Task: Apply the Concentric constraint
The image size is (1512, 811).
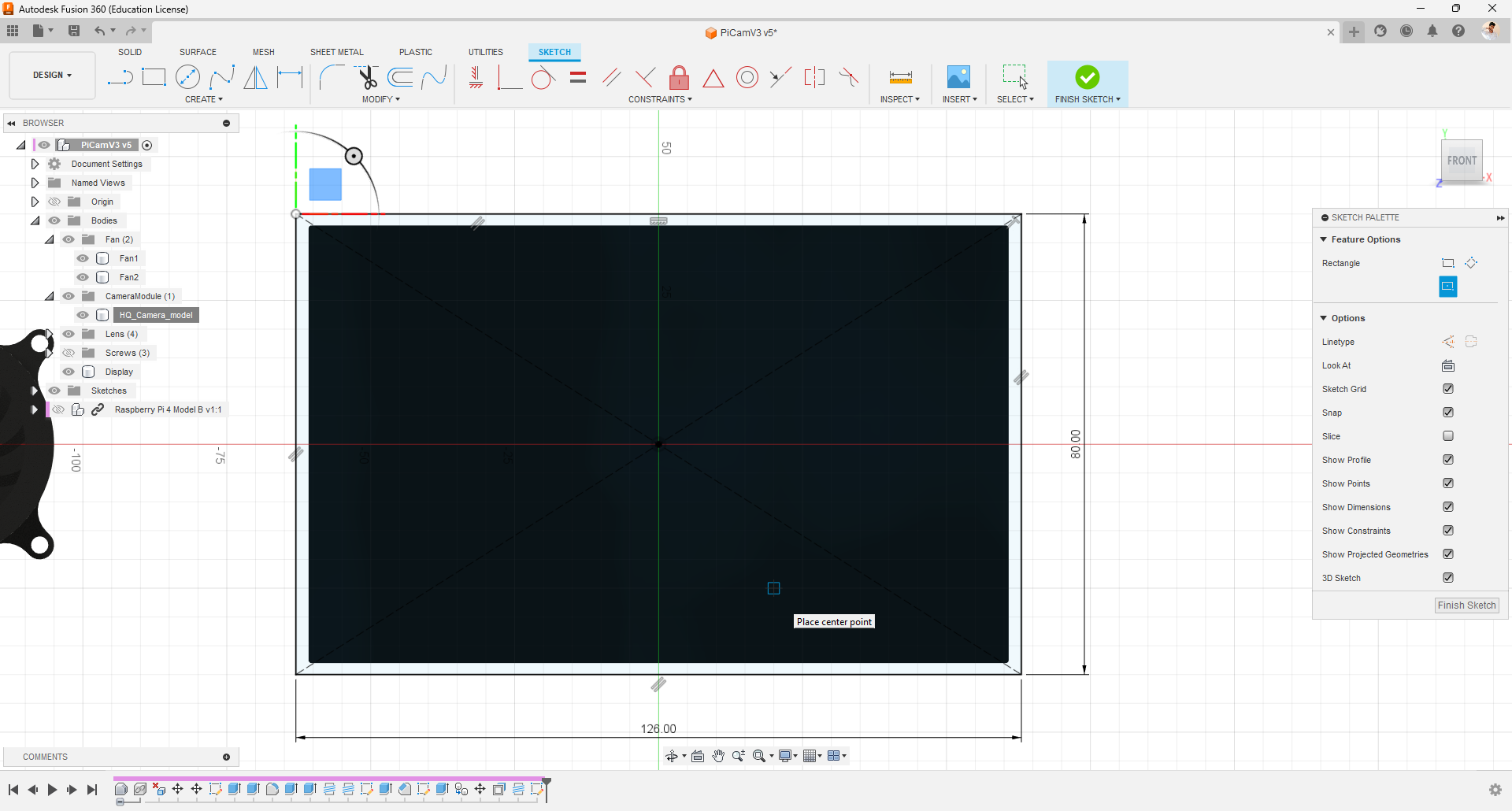Action: 747,77
